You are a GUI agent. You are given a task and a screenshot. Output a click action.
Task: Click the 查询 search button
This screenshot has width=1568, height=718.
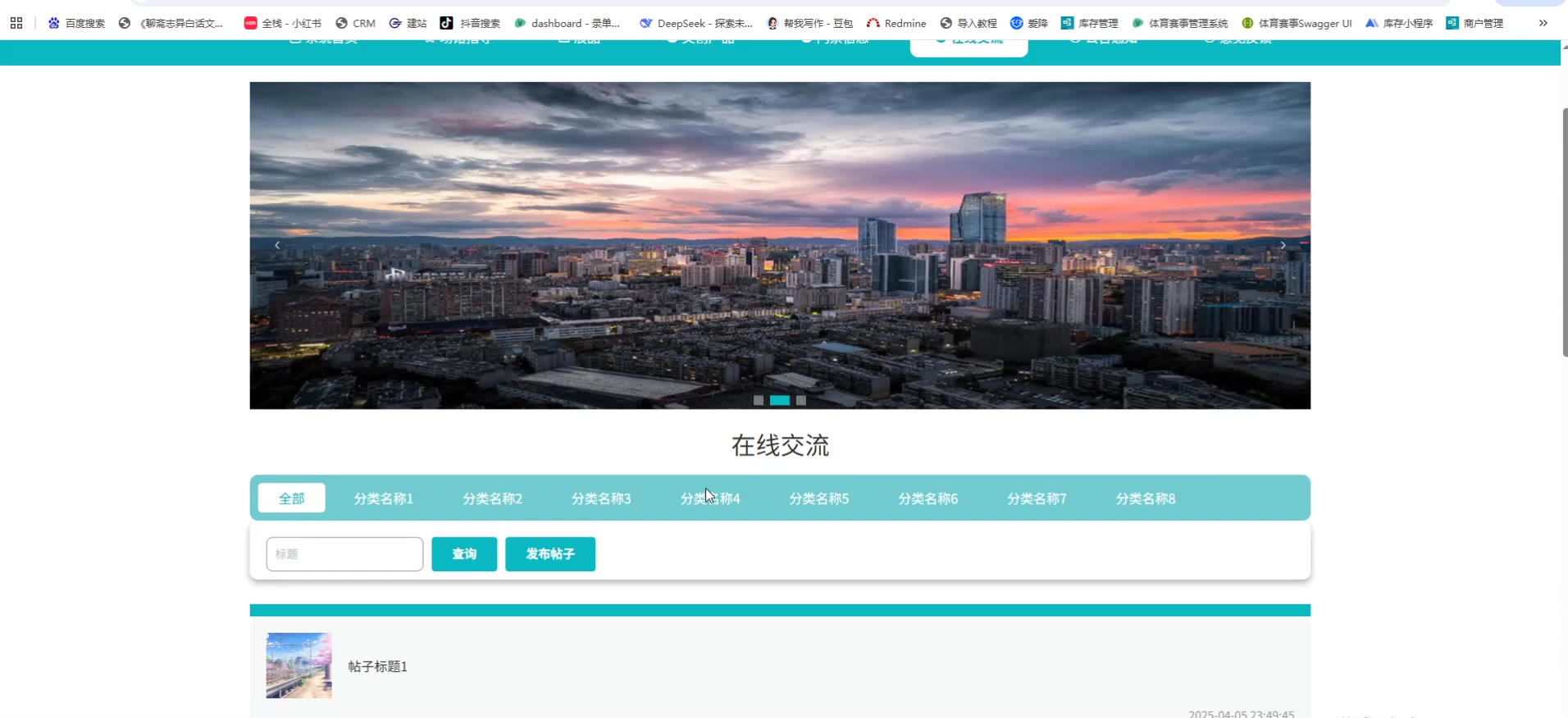tap(464, 554)
